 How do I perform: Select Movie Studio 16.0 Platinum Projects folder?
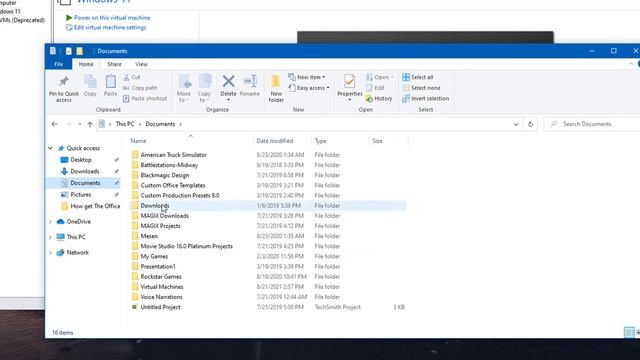click(x=187, y=246)
